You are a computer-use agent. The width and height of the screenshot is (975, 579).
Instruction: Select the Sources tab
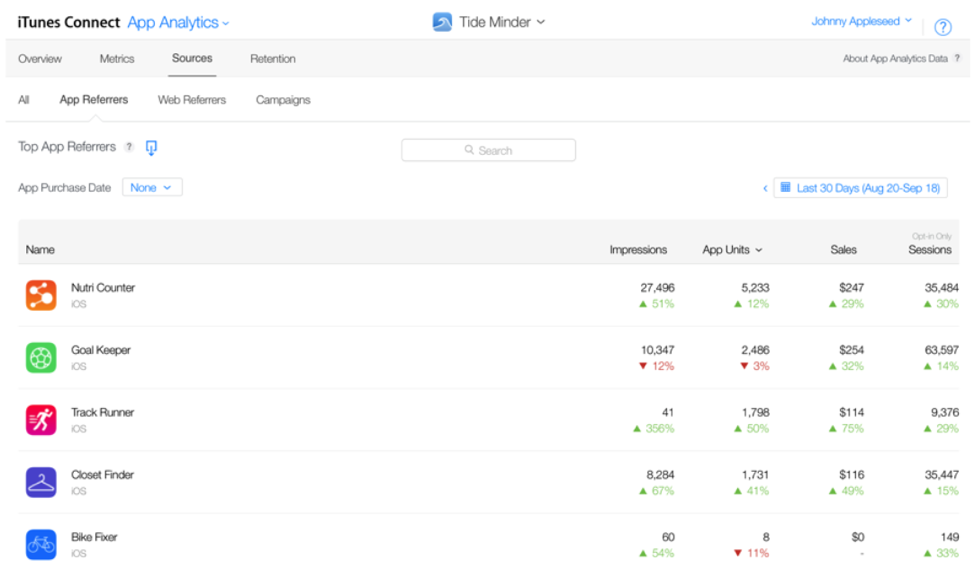point(192,58)
